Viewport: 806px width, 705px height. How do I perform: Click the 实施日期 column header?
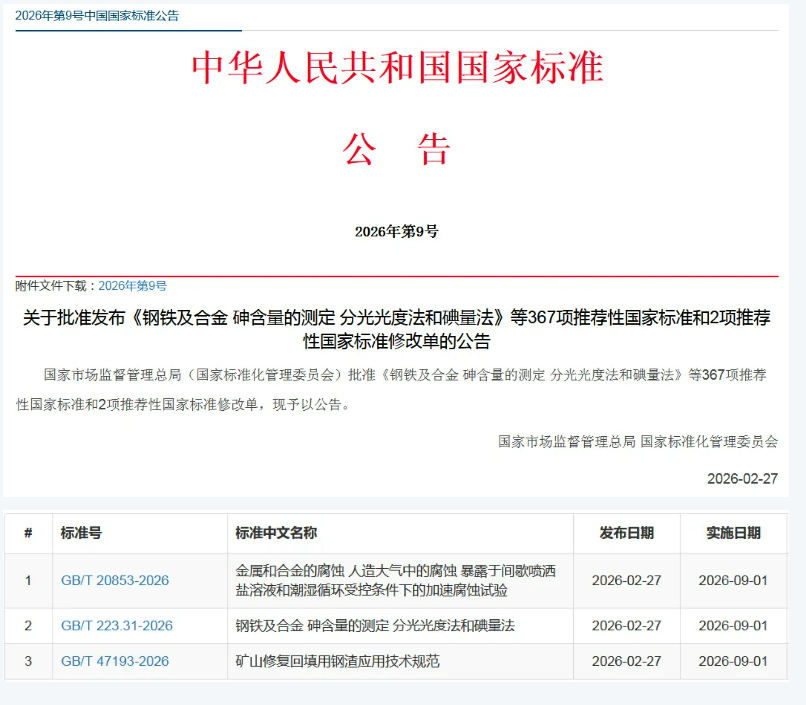tap(733, 533)
